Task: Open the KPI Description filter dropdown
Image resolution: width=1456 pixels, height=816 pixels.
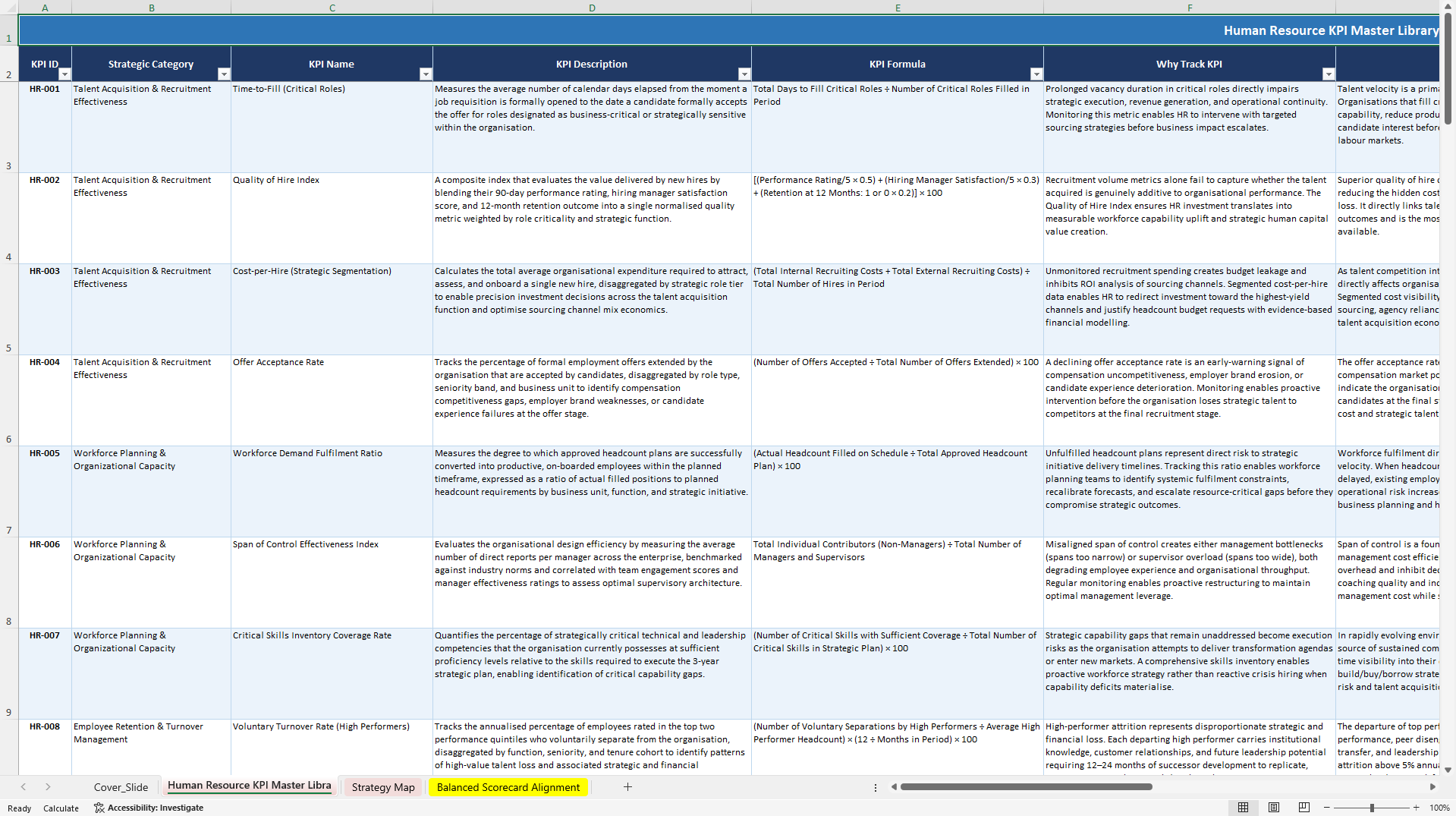Action: (744, 74)
